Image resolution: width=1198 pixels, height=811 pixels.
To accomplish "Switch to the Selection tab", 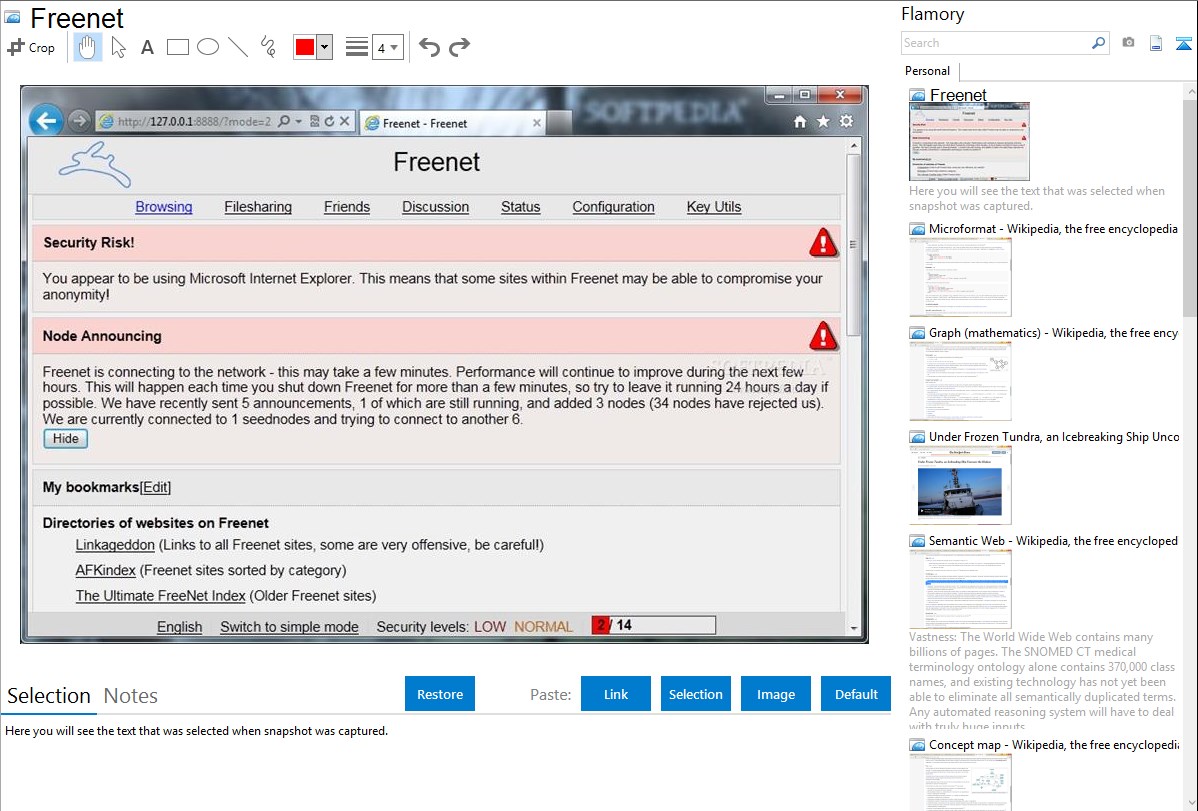I will [49, 696].
